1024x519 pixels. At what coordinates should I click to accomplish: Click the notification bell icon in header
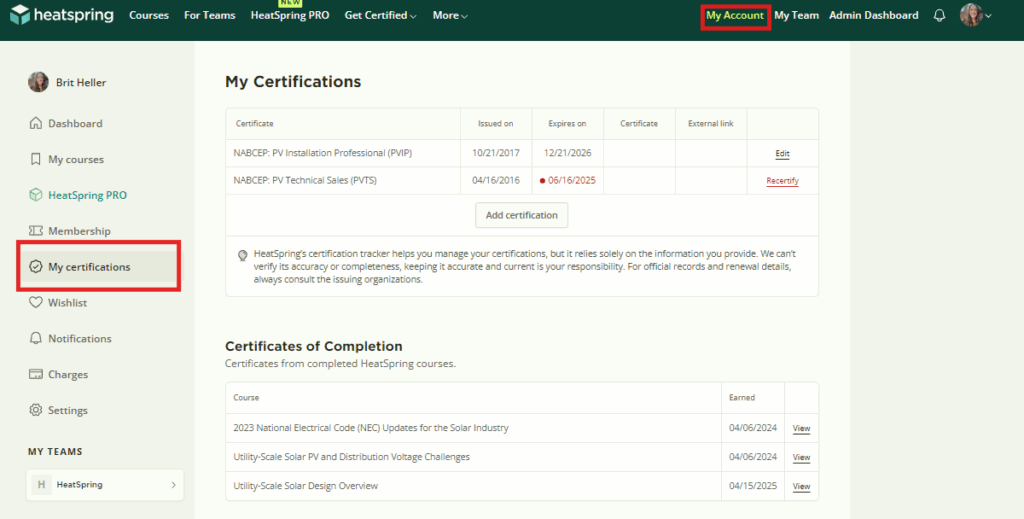point(939,16)
